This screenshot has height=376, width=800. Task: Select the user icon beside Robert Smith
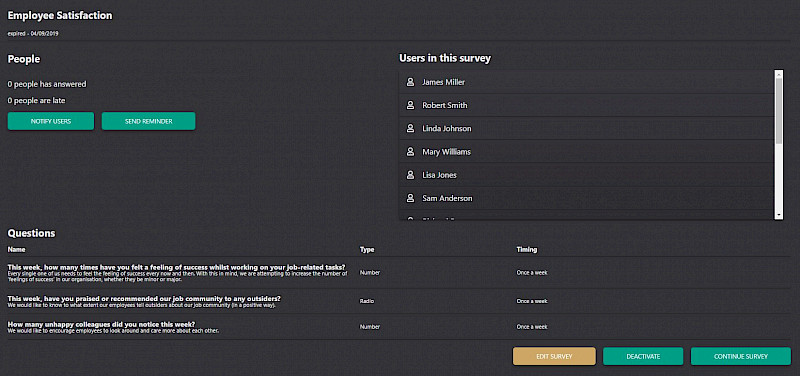410,105
